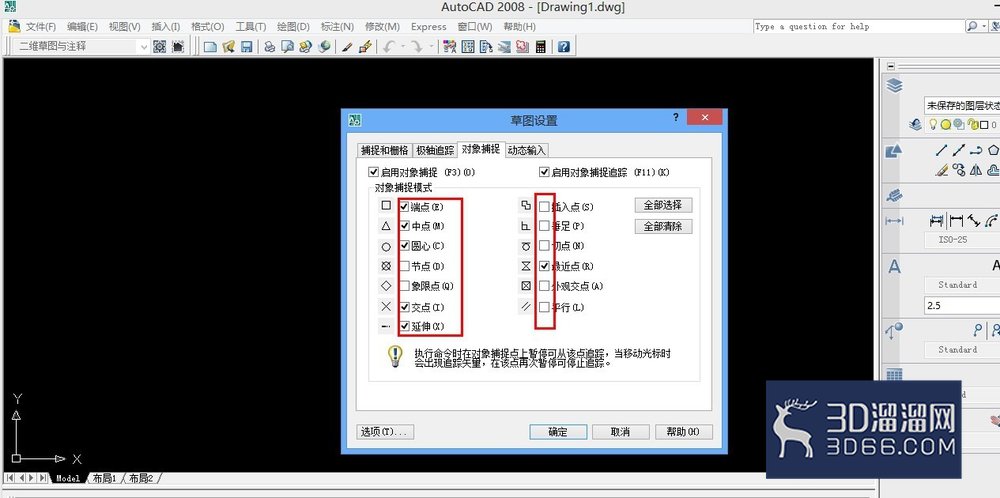Switch to 捕捉和栅格 tab
Viewport: 1000px width, 498px height.
pos(384,150)
